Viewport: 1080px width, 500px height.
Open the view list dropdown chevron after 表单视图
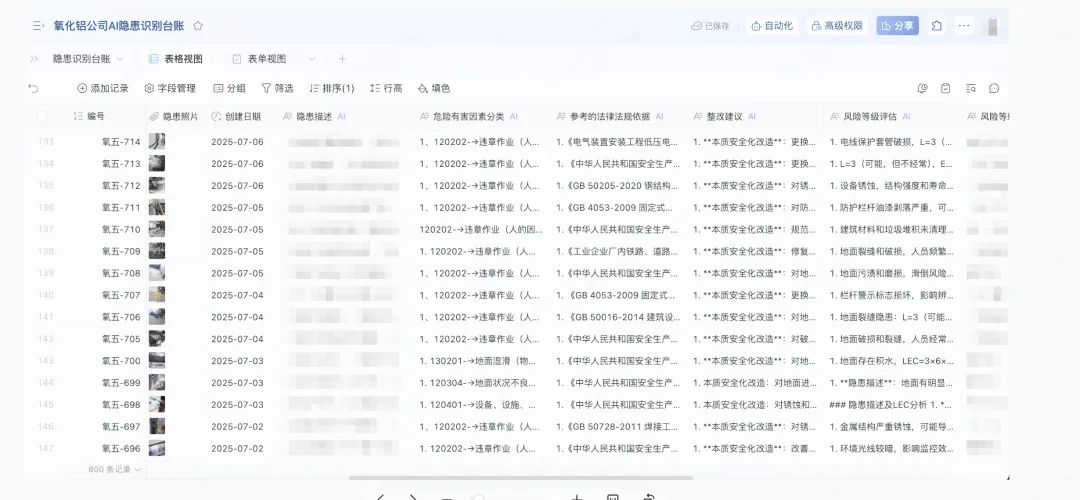click(x=312, y=59)
